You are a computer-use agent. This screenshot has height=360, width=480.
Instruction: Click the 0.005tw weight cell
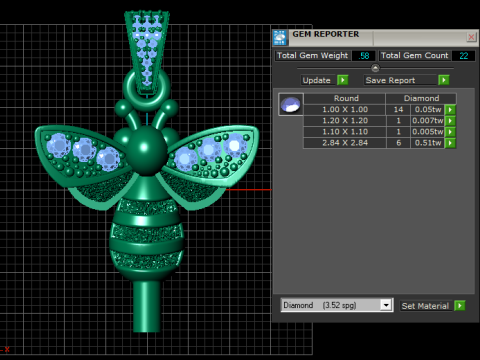pyautogui.click(x=428, y=132)
